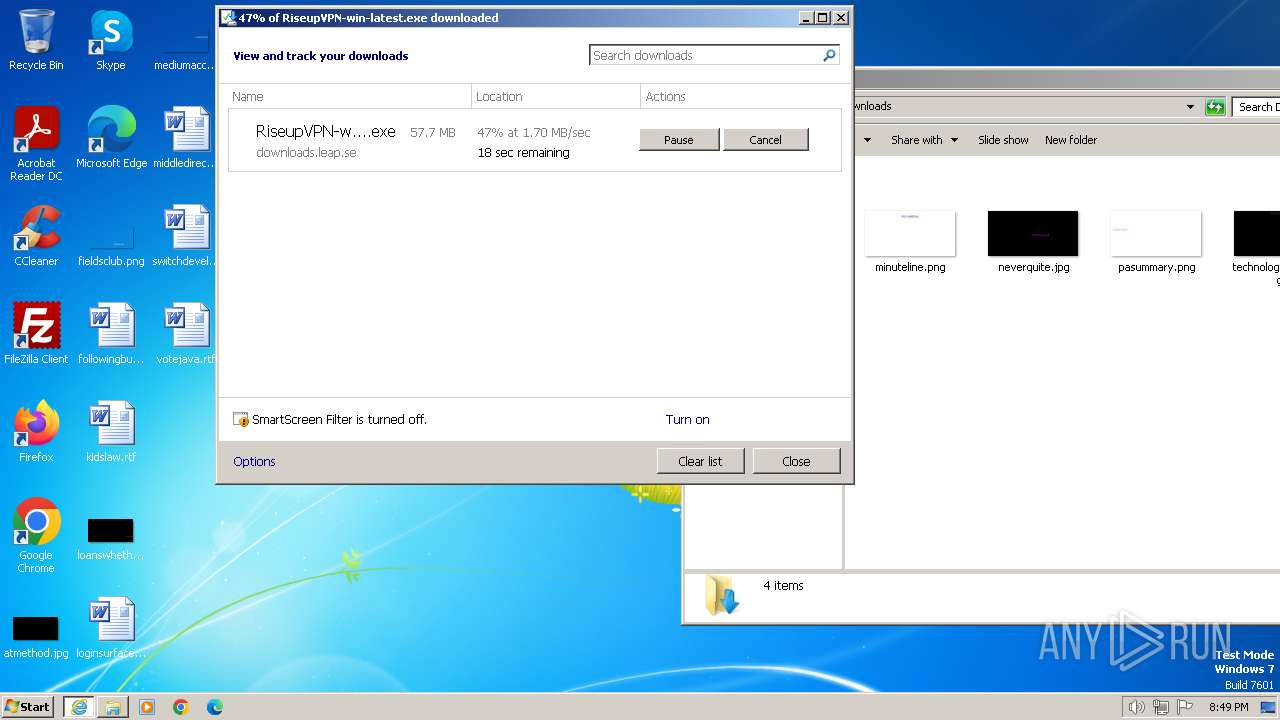1280x720 pixels.
Task: Select the followingbu desktop document
Action: [x=111, y=333]
